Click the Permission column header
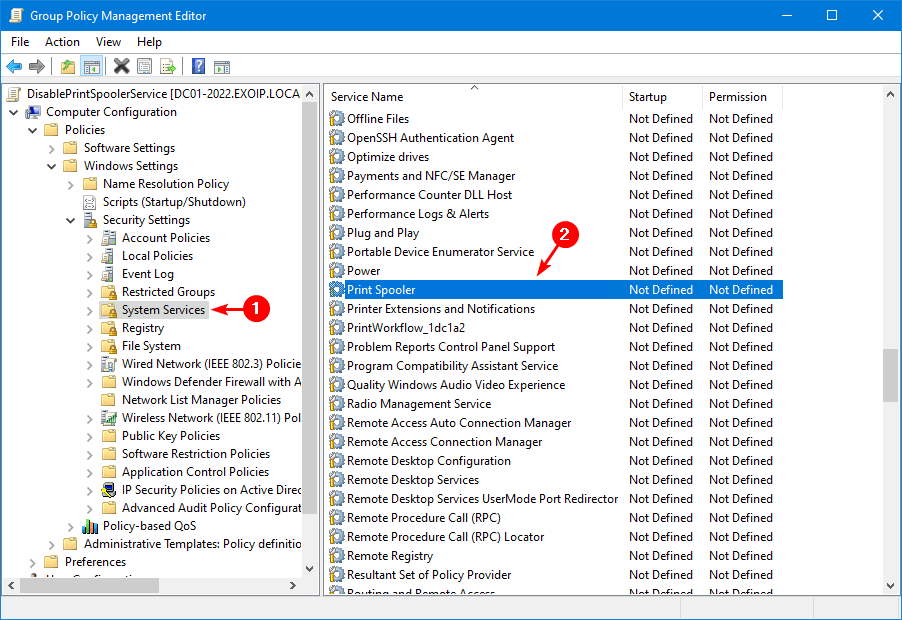 click(737, 97)
